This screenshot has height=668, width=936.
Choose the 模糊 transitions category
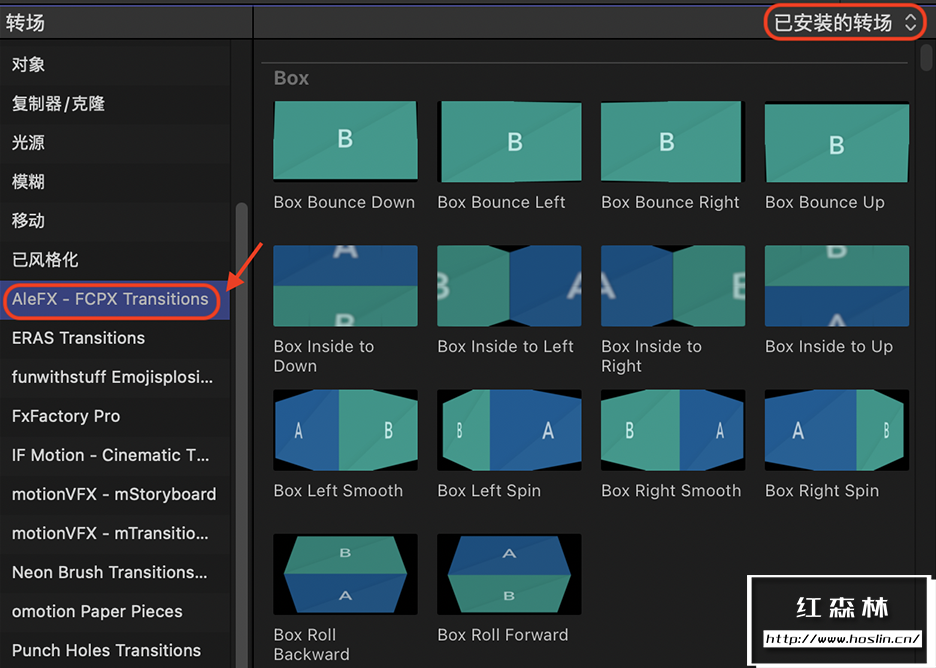pos(28,182)
